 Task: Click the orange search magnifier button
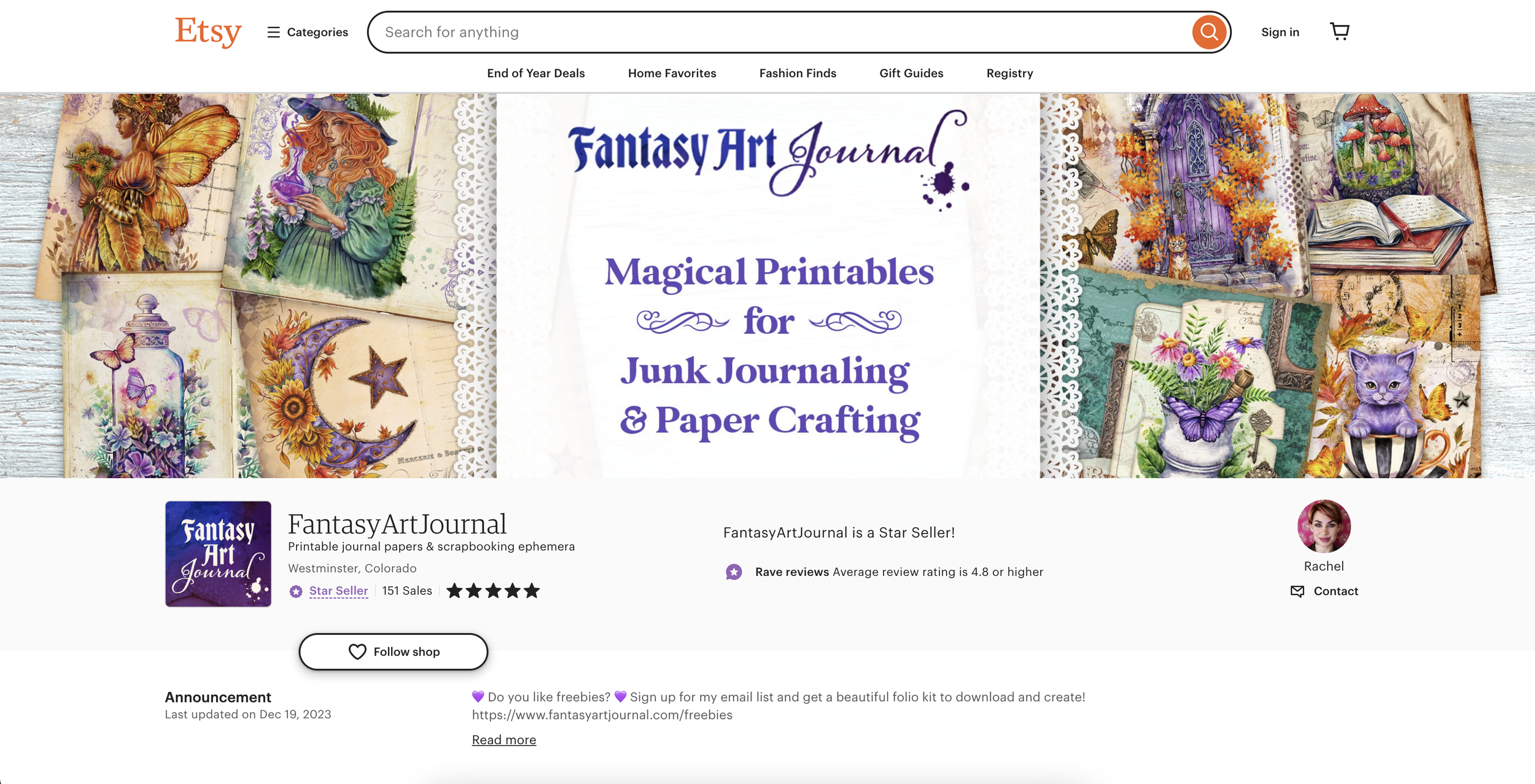coord(1208,32)
